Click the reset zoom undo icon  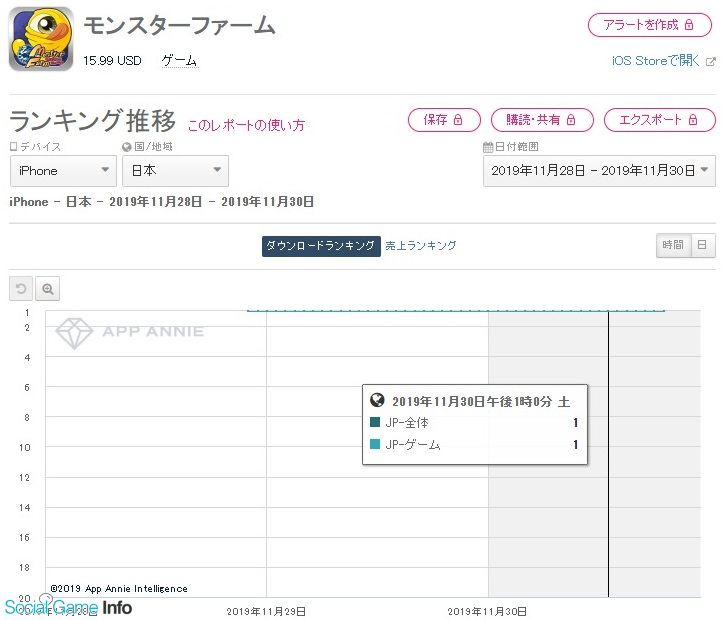pyautogui.click(x=21, y=289)
